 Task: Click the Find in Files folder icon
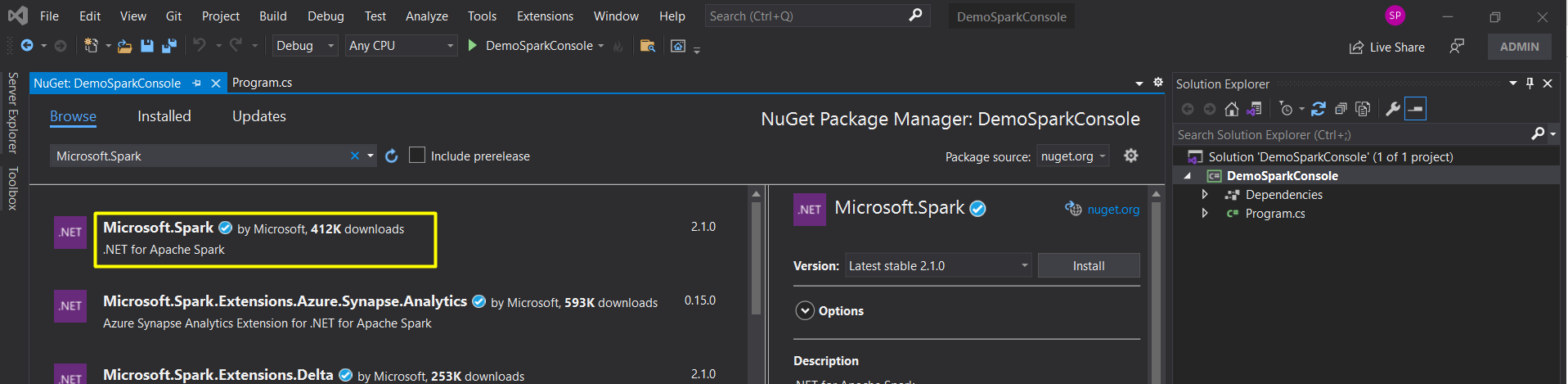648,46
